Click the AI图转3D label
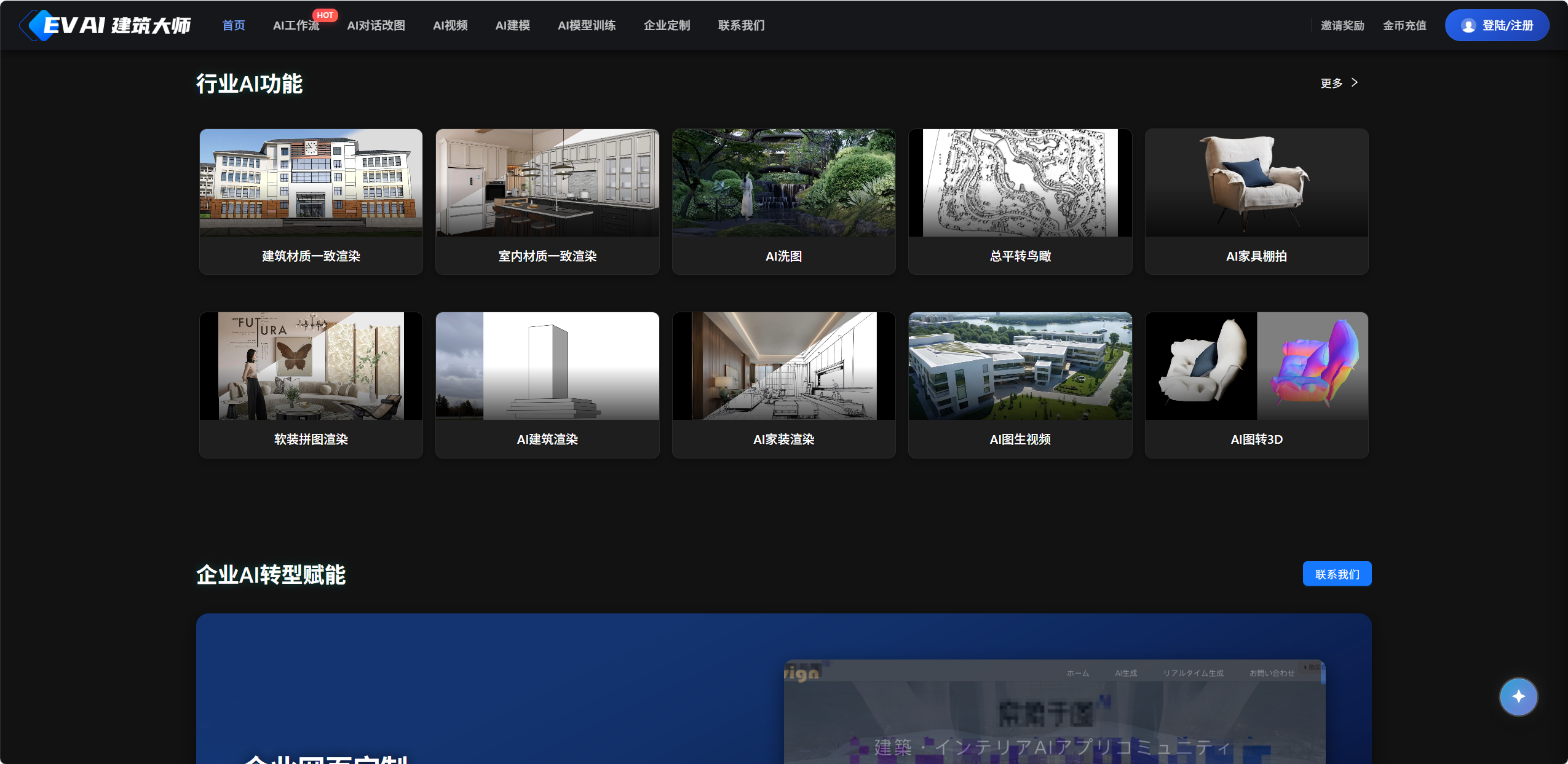Image resolution: width=1568 pixels, height=764 pixels. (x=1257, y=439)
